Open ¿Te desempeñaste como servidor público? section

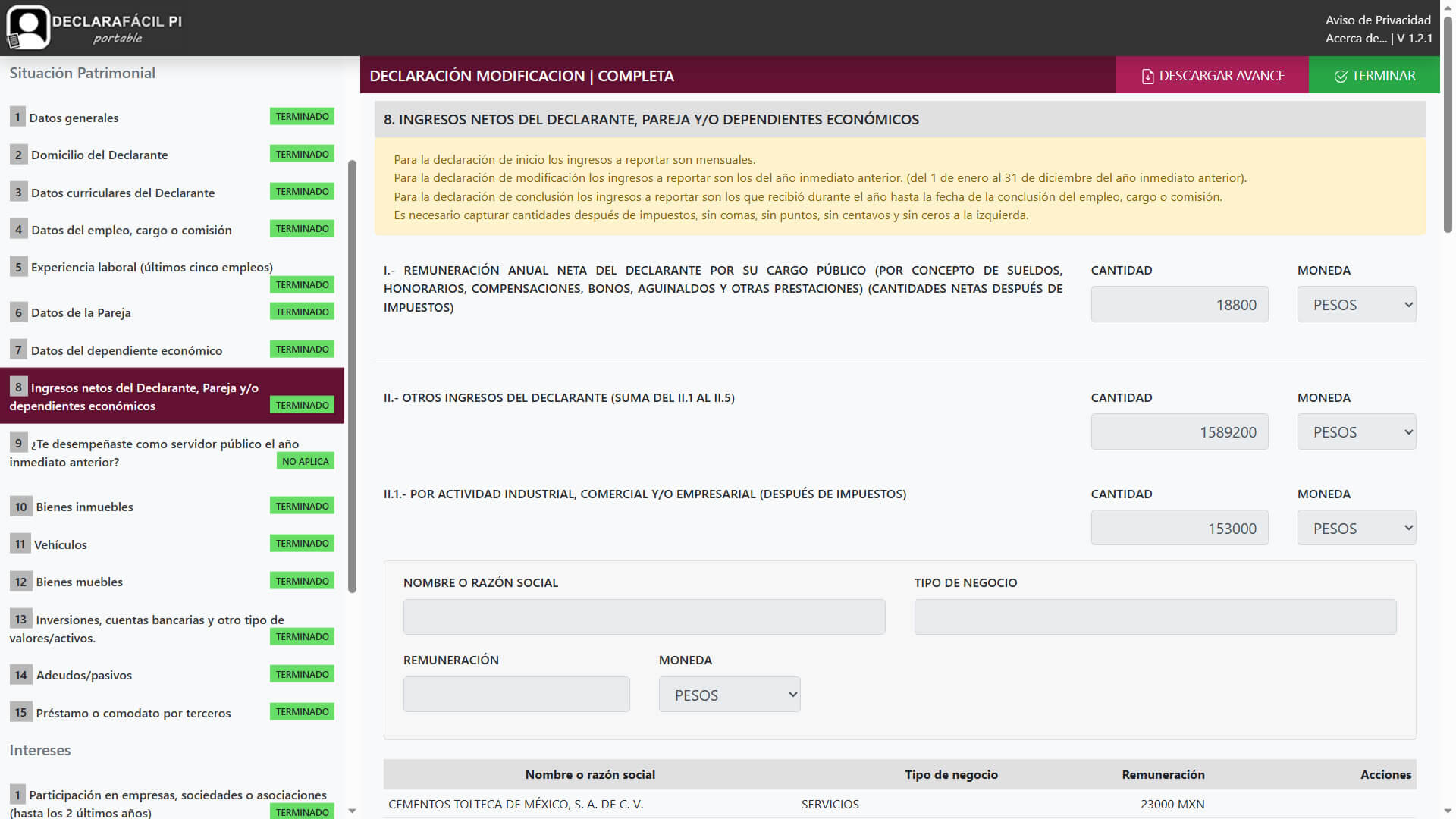coord(172,452)
